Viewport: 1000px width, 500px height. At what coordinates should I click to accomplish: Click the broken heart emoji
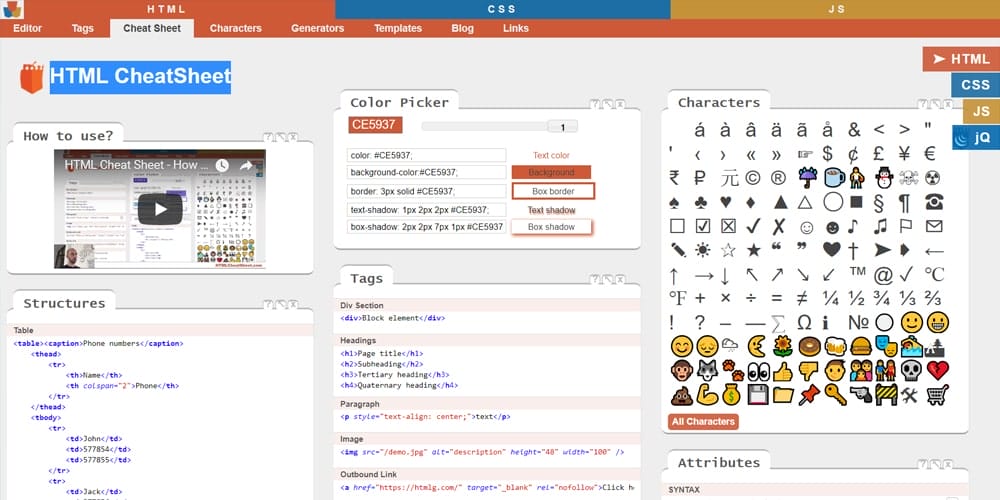pos(938,371)
